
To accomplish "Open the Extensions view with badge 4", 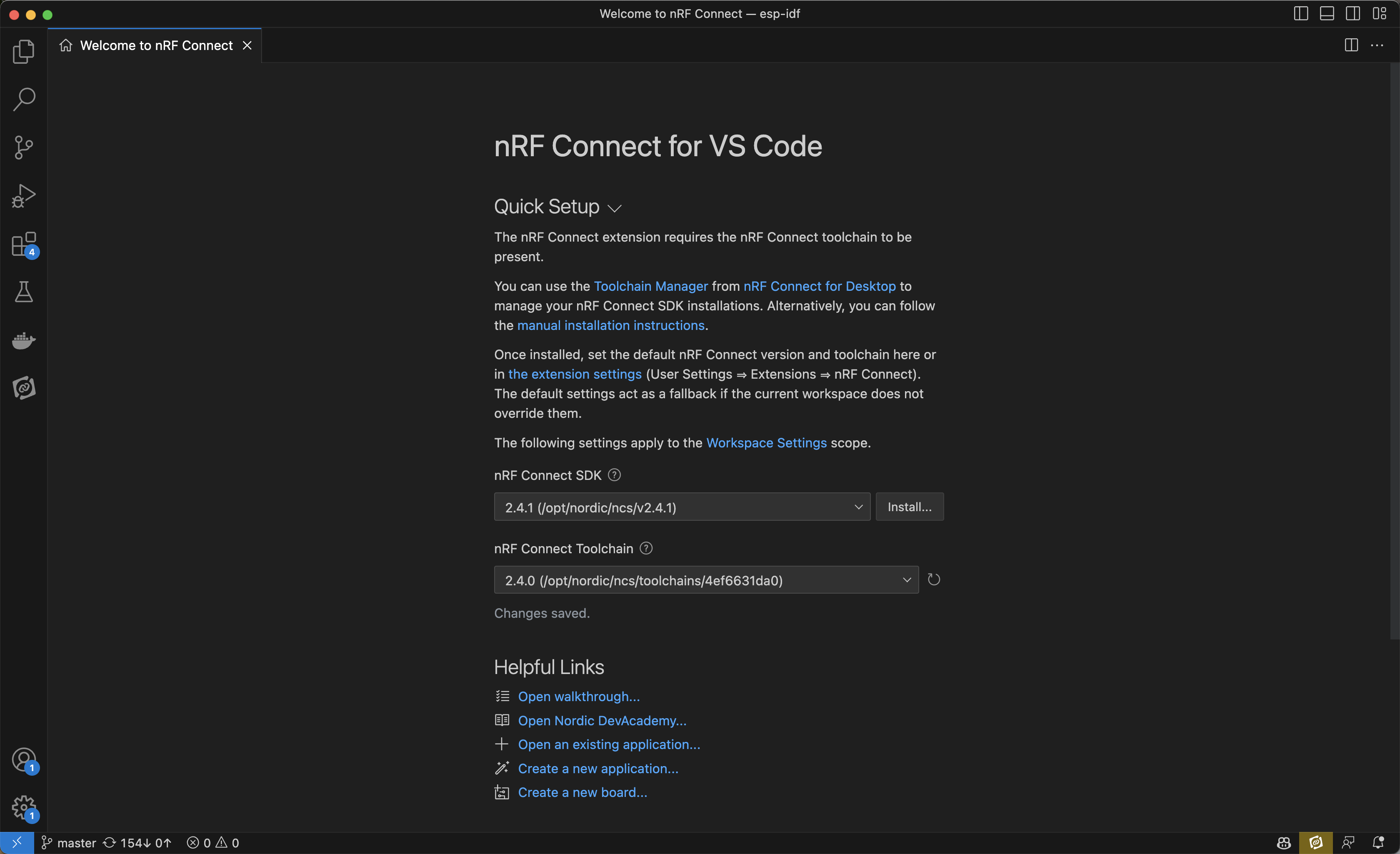I will tap(23, 244).
